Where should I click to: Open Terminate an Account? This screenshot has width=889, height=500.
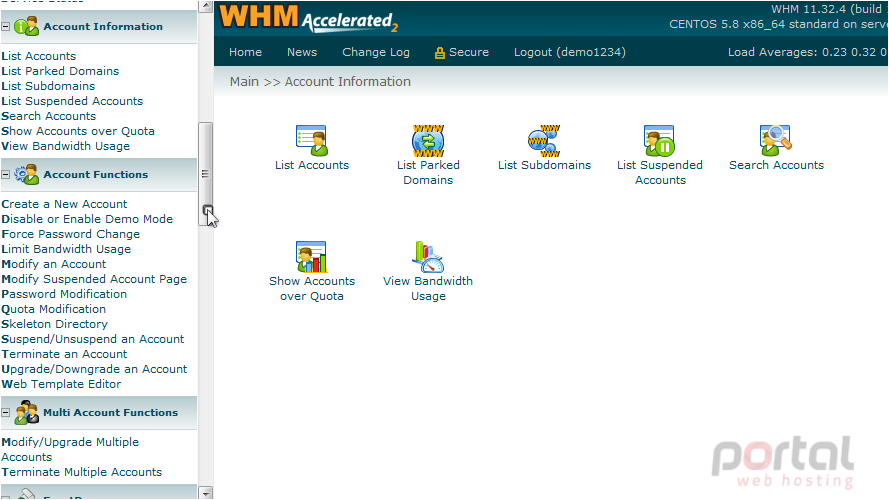[x=64, y=354]
